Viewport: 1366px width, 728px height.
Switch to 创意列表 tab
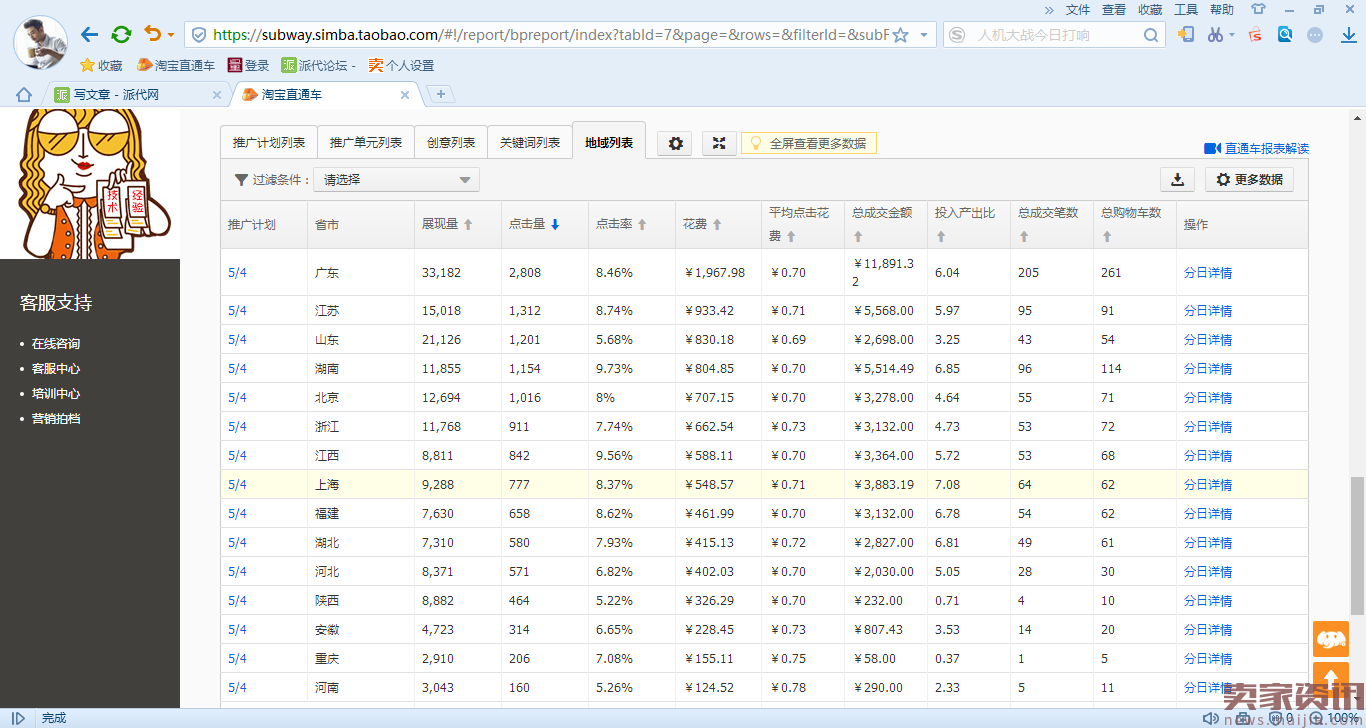[x=451, y=142]
